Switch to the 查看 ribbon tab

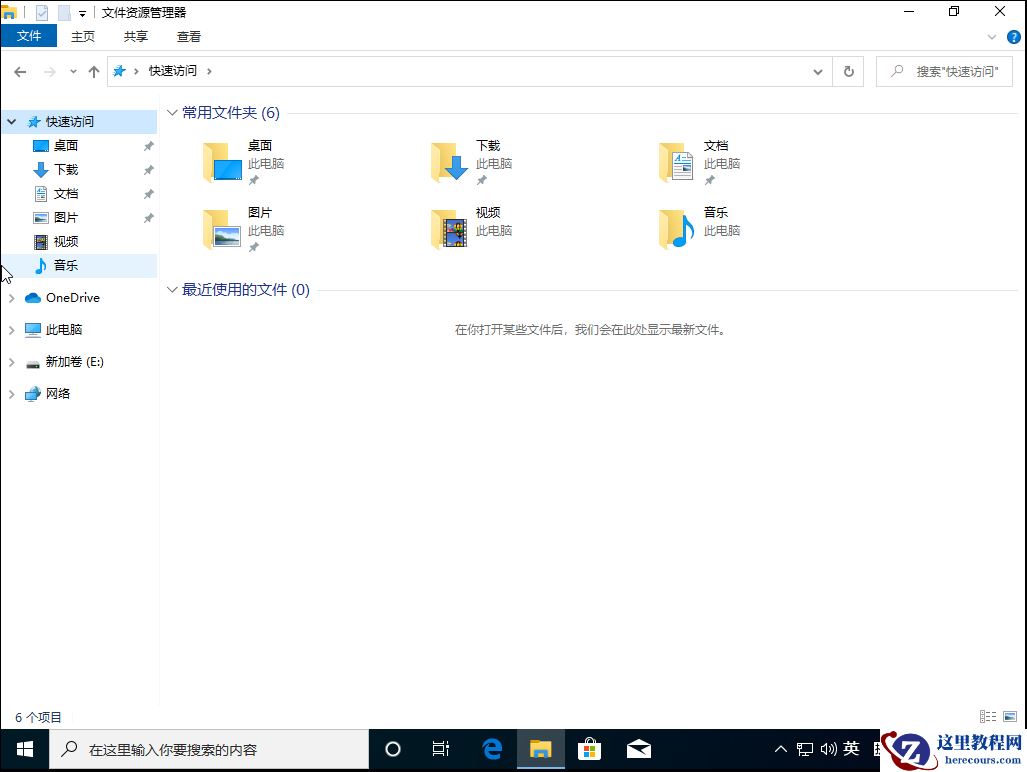(x=188, y=36)
